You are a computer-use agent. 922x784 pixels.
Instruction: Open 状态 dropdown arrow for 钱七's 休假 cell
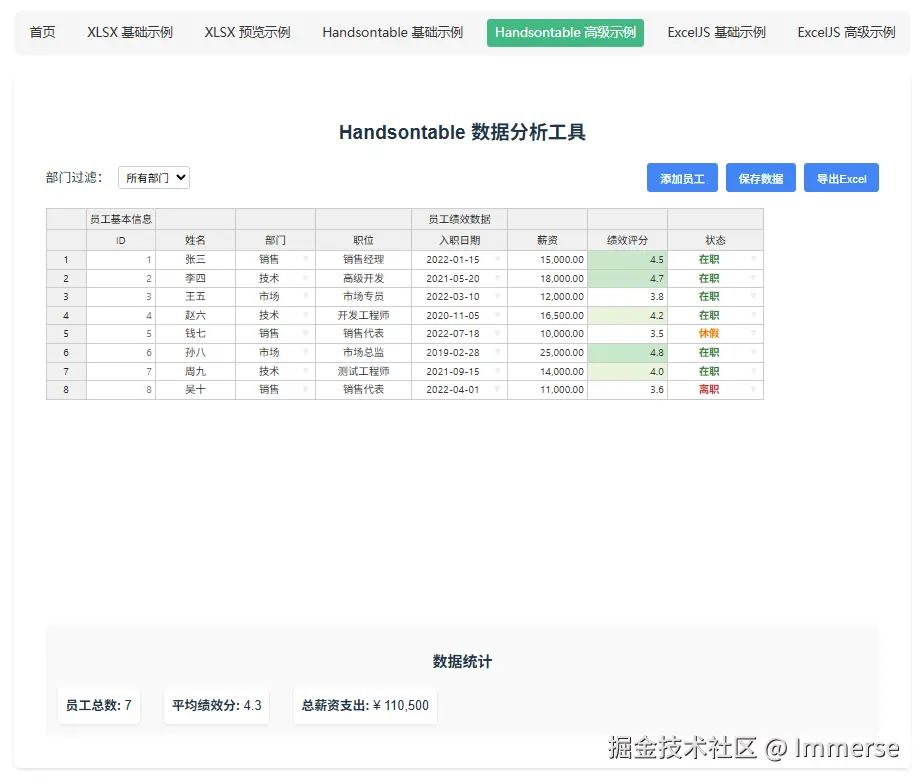pyautogui.click(x=753, y=333)
